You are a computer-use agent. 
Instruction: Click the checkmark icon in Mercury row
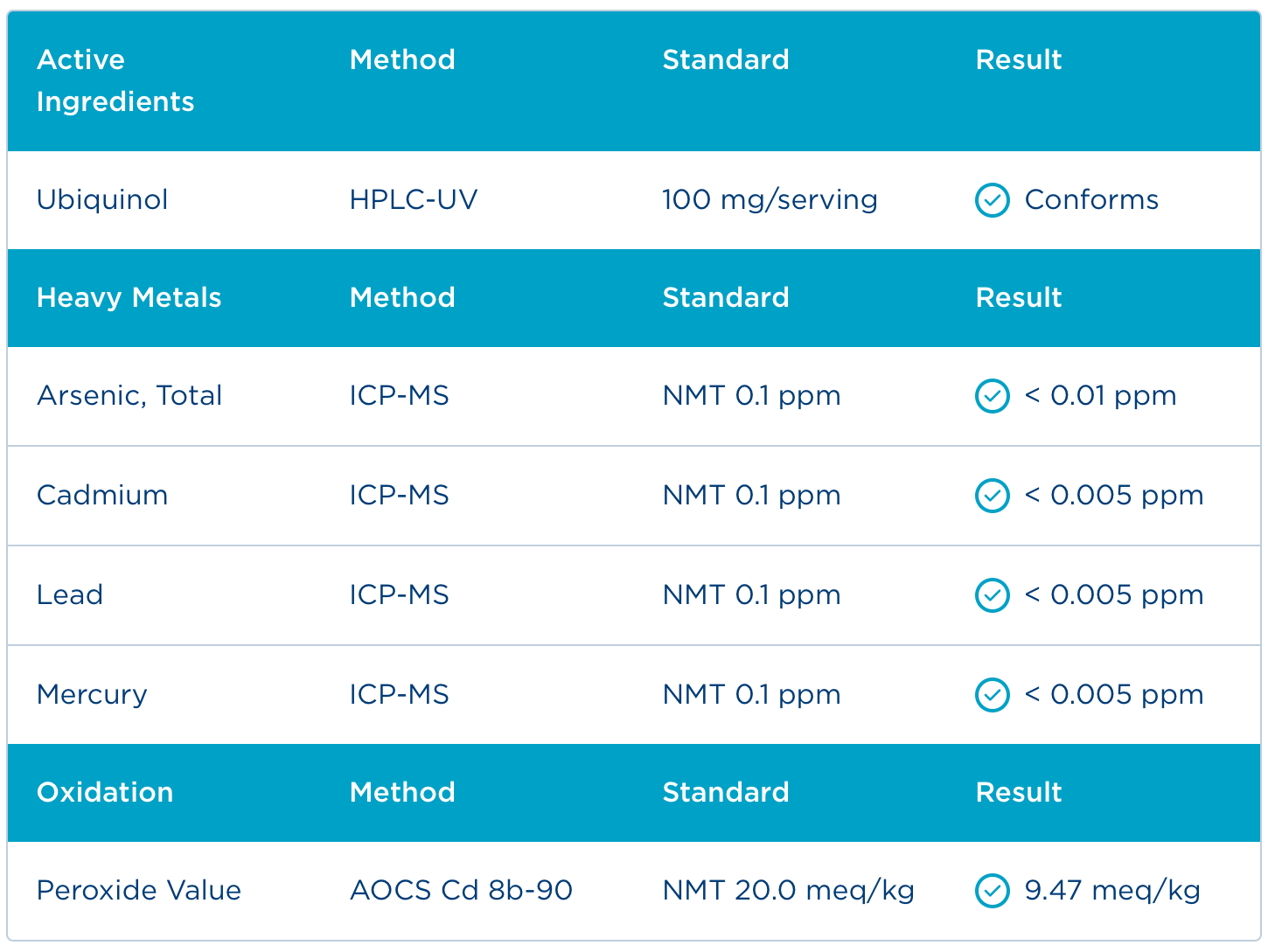(x=992, y=695)
